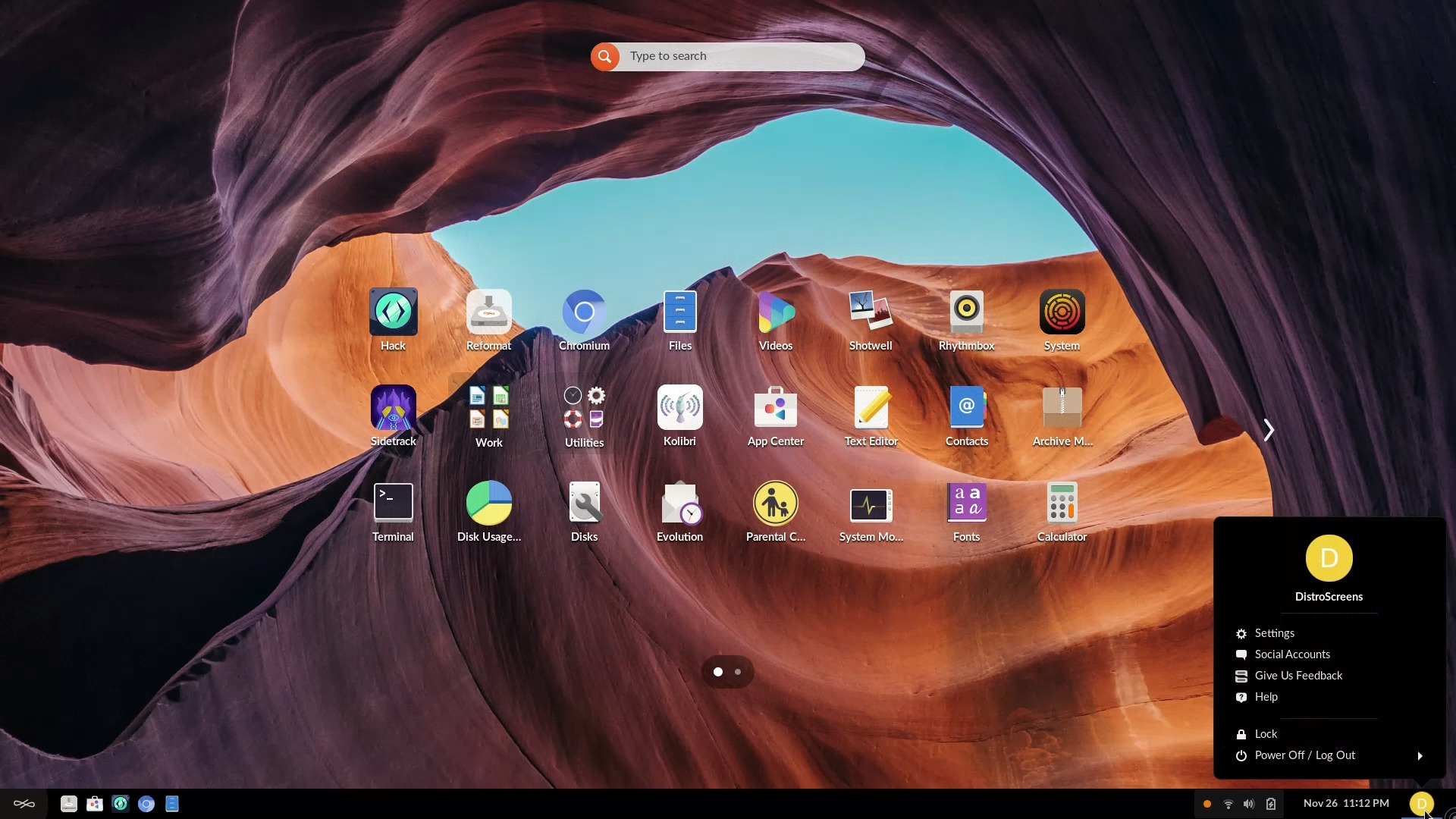Select first app grid page indicator dot
1456x819 pixels.
717,672
